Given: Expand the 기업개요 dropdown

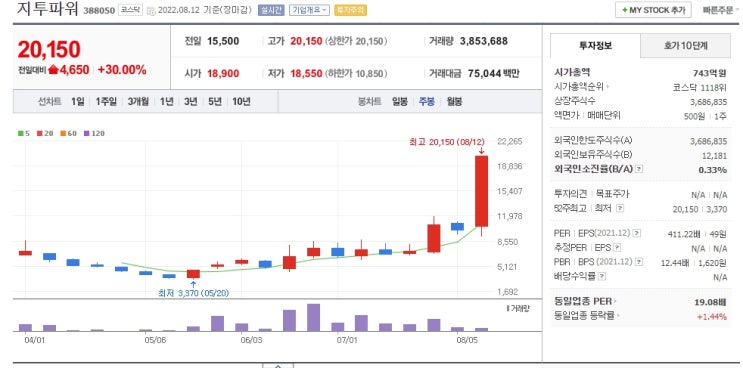Looking at the screenshot, I should (309, 10).
